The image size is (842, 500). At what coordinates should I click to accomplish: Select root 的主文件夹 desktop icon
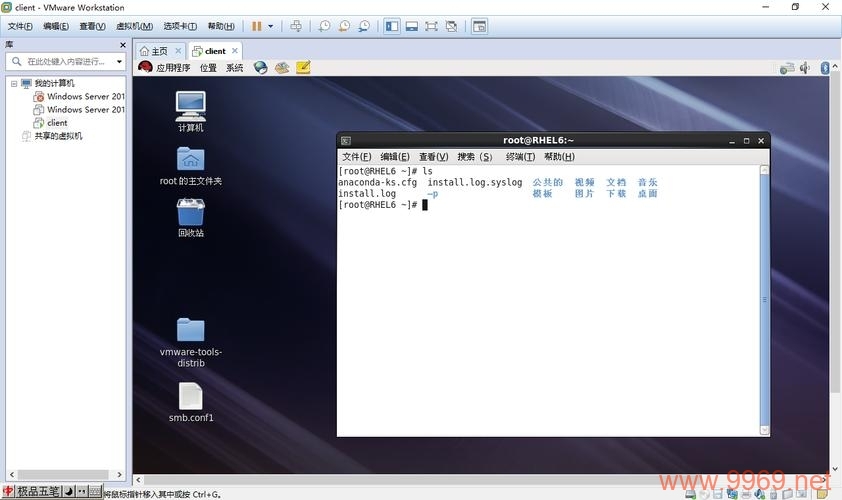(x=191, y=166)
